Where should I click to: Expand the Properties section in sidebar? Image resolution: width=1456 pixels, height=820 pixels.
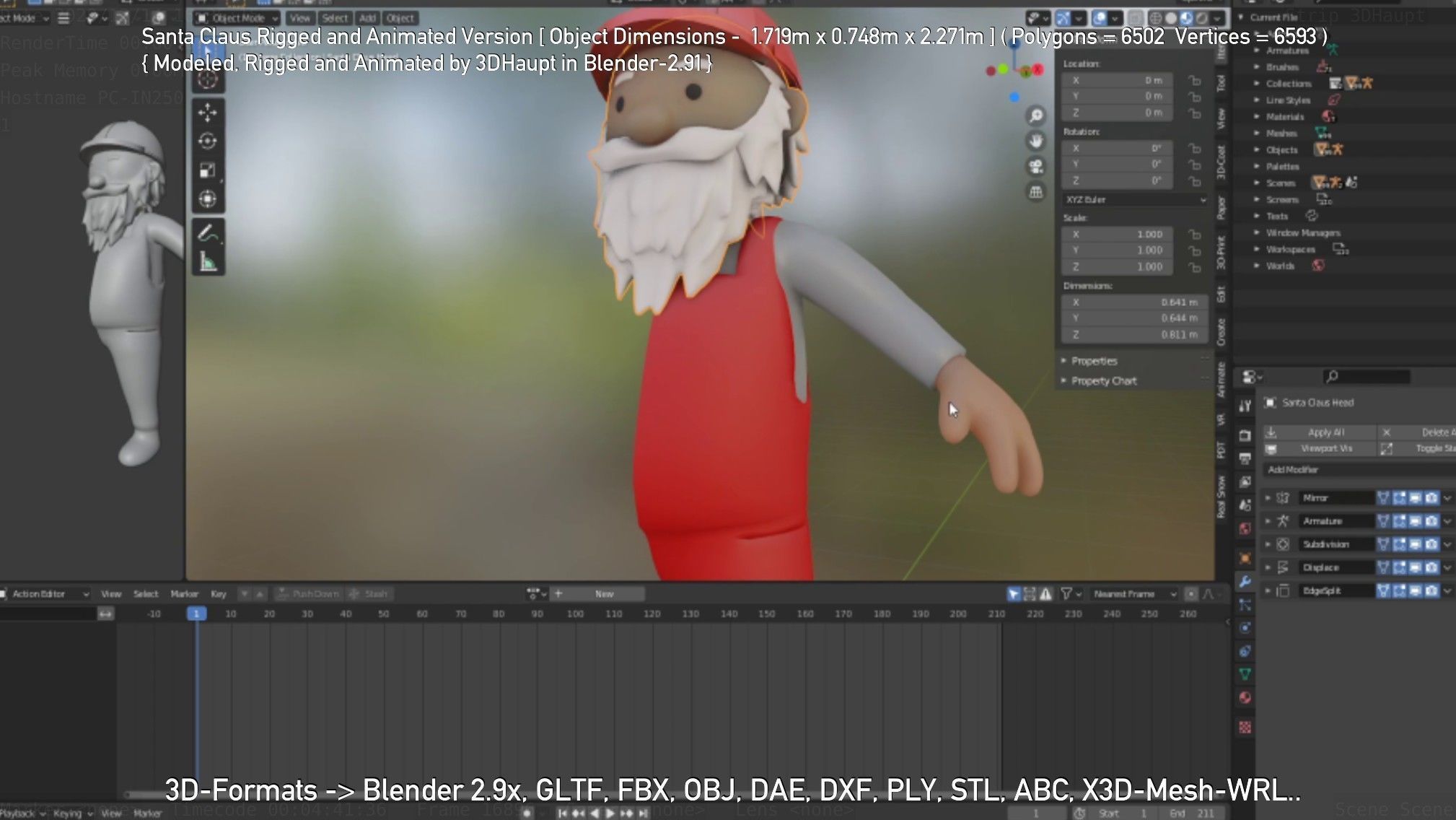(x=1090, y=361)
